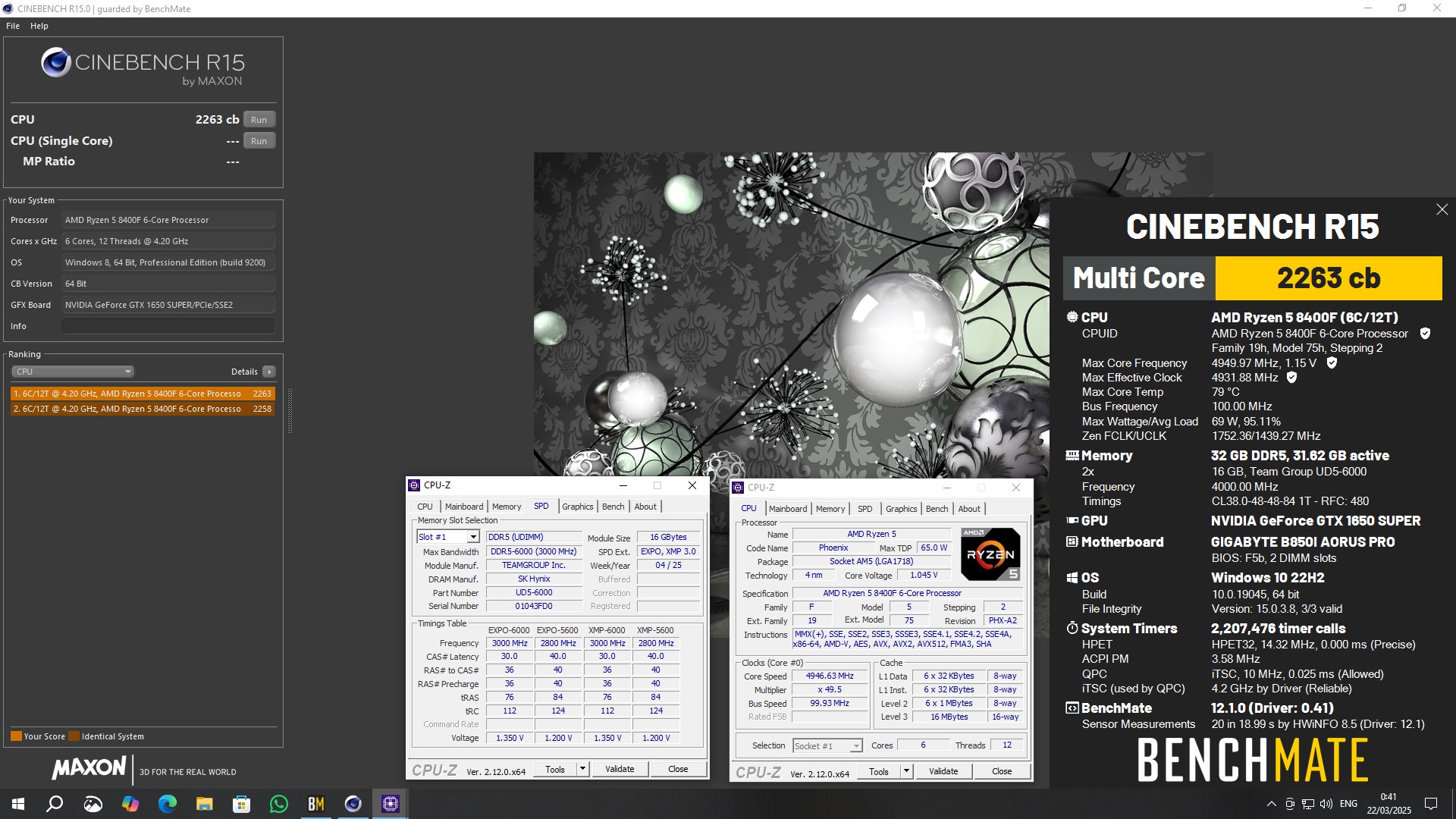Click Validate in CPU-Z CPU window
Viewport: 1456px width, 819px height.
[x=943, y=771]
